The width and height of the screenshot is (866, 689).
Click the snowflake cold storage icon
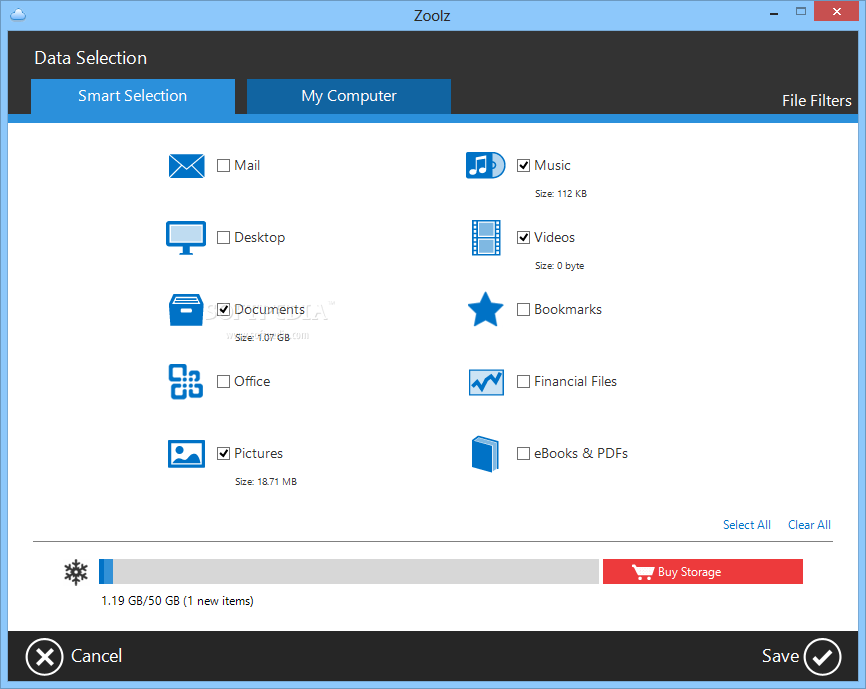pos(76,572)
